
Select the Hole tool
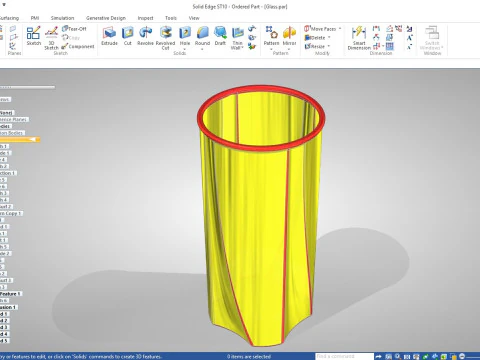pyautogui.click(x=185, y=36)
